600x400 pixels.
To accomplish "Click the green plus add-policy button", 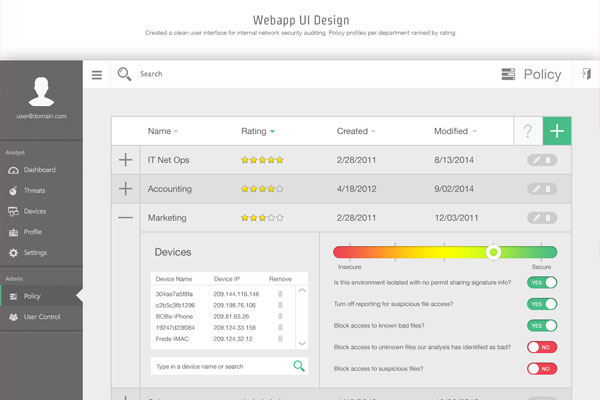I will coord(557,131).
